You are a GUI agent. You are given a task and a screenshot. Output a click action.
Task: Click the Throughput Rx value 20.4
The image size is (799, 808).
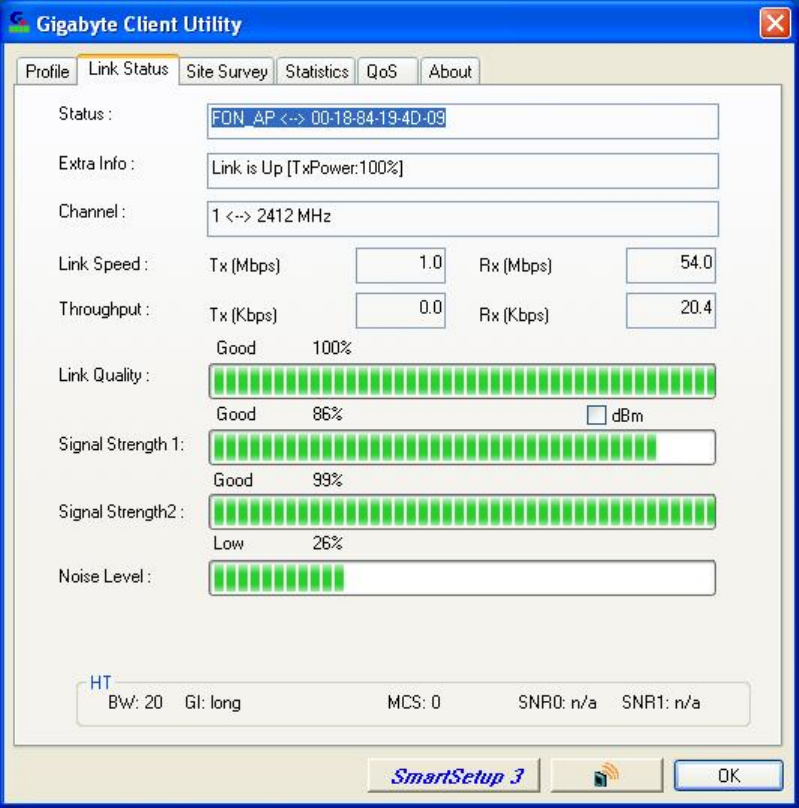click(671, 310)
